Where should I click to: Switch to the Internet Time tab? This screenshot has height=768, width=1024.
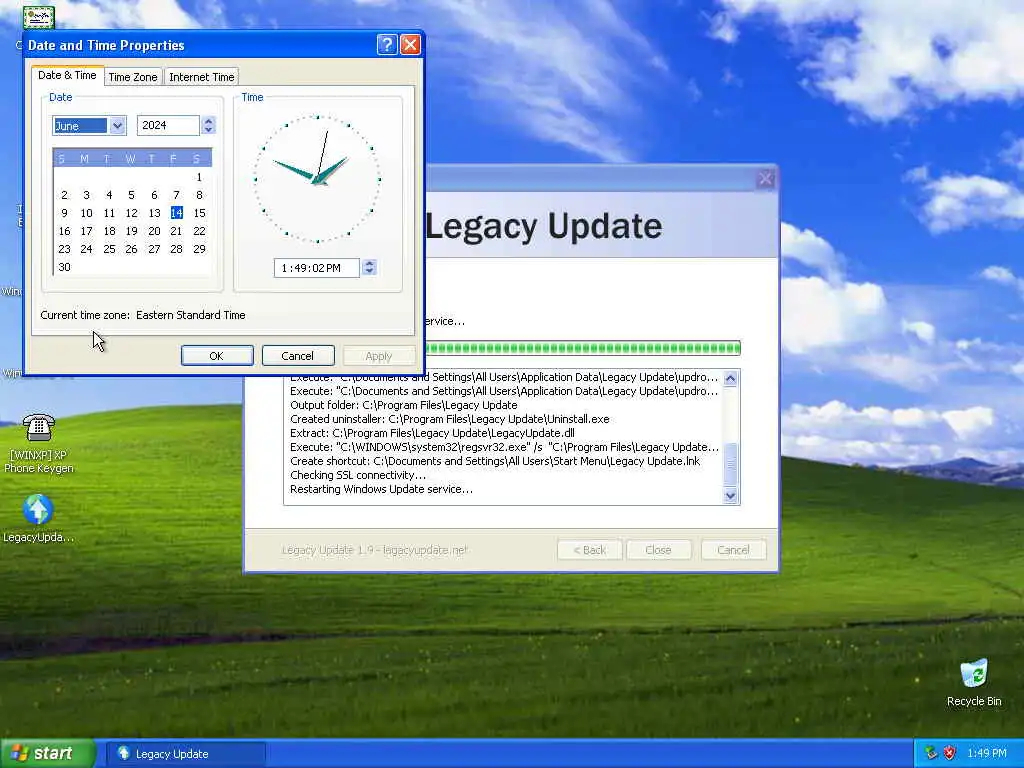point(201,77)
